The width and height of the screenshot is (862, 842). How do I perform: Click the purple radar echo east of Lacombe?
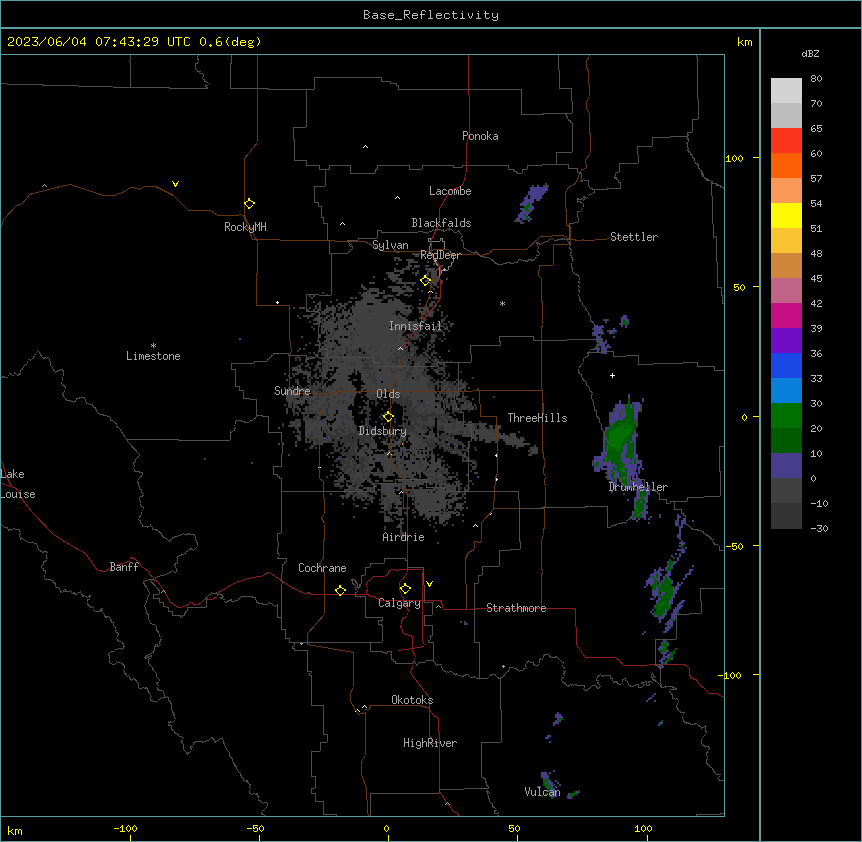click(x=531, y=203)
